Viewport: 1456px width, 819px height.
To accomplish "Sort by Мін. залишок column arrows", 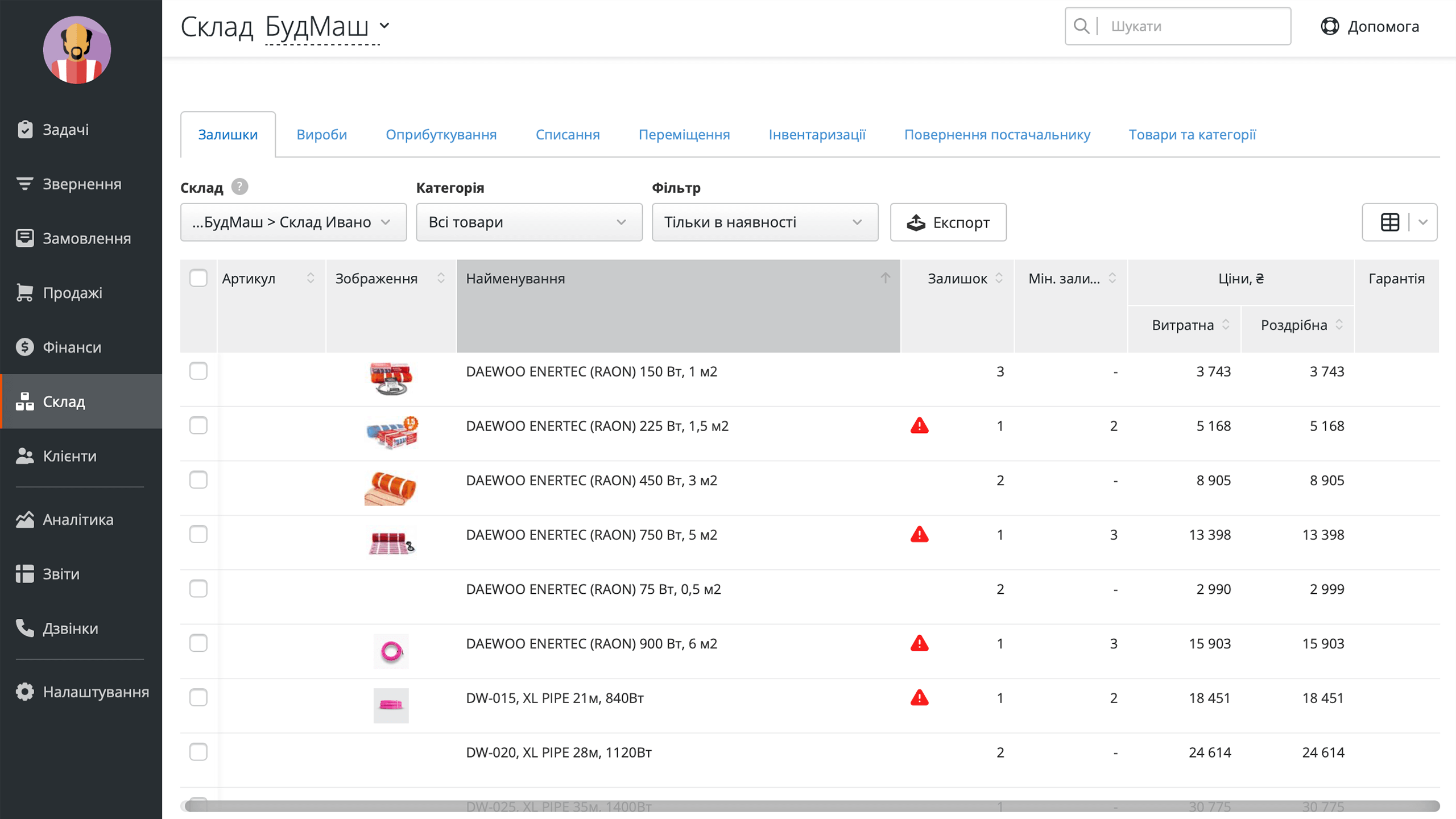I will pos(1112,278).
